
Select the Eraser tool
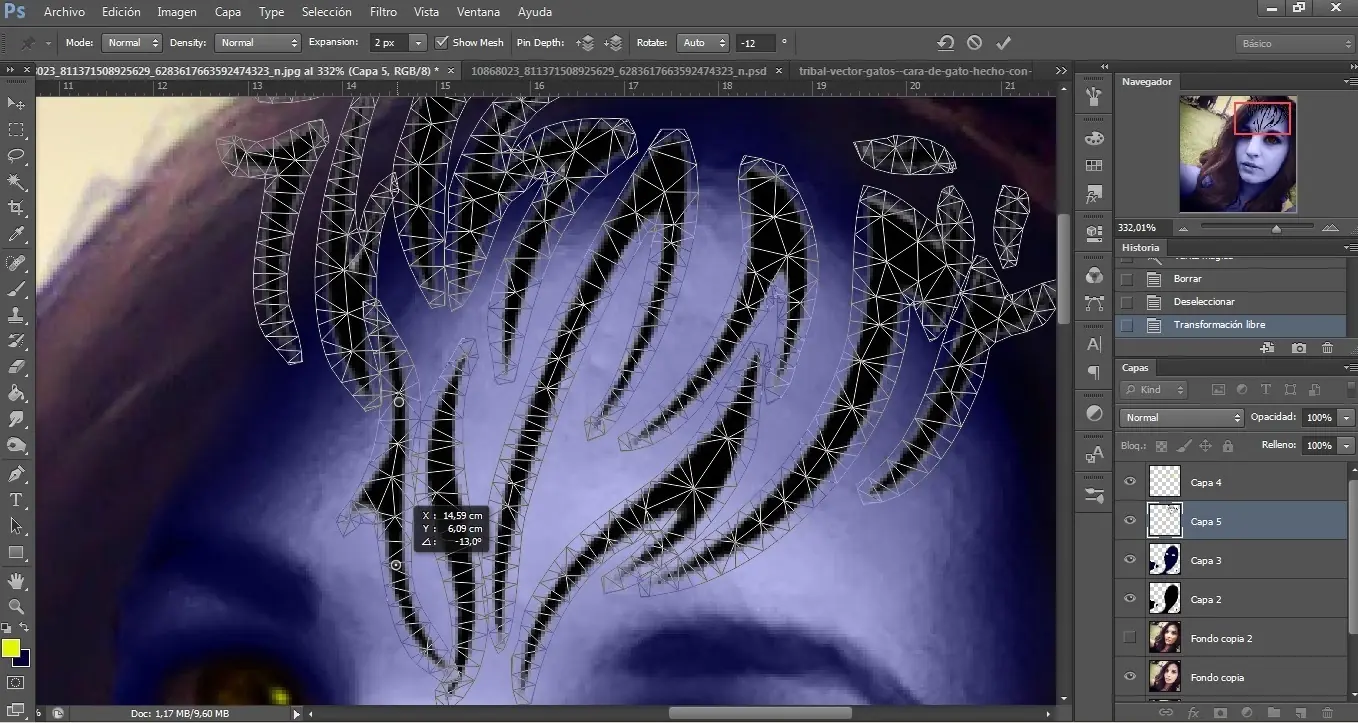pyautogui.click(x=16, y=367)
